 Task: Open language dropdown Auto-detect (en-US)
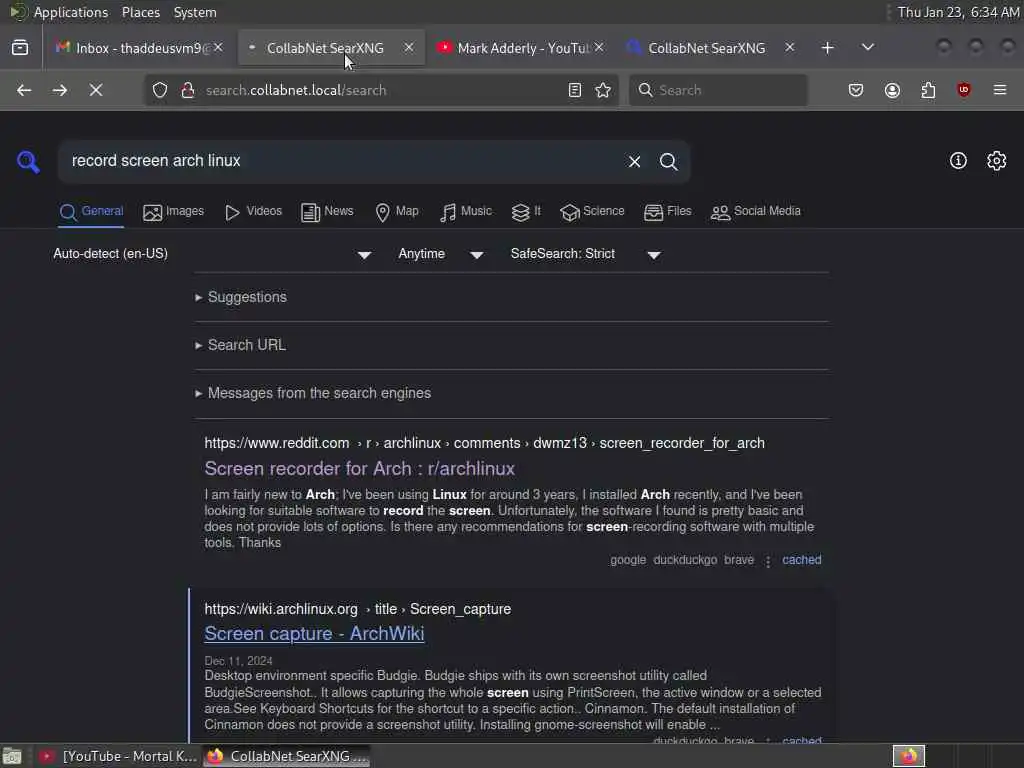coord(213,254)
